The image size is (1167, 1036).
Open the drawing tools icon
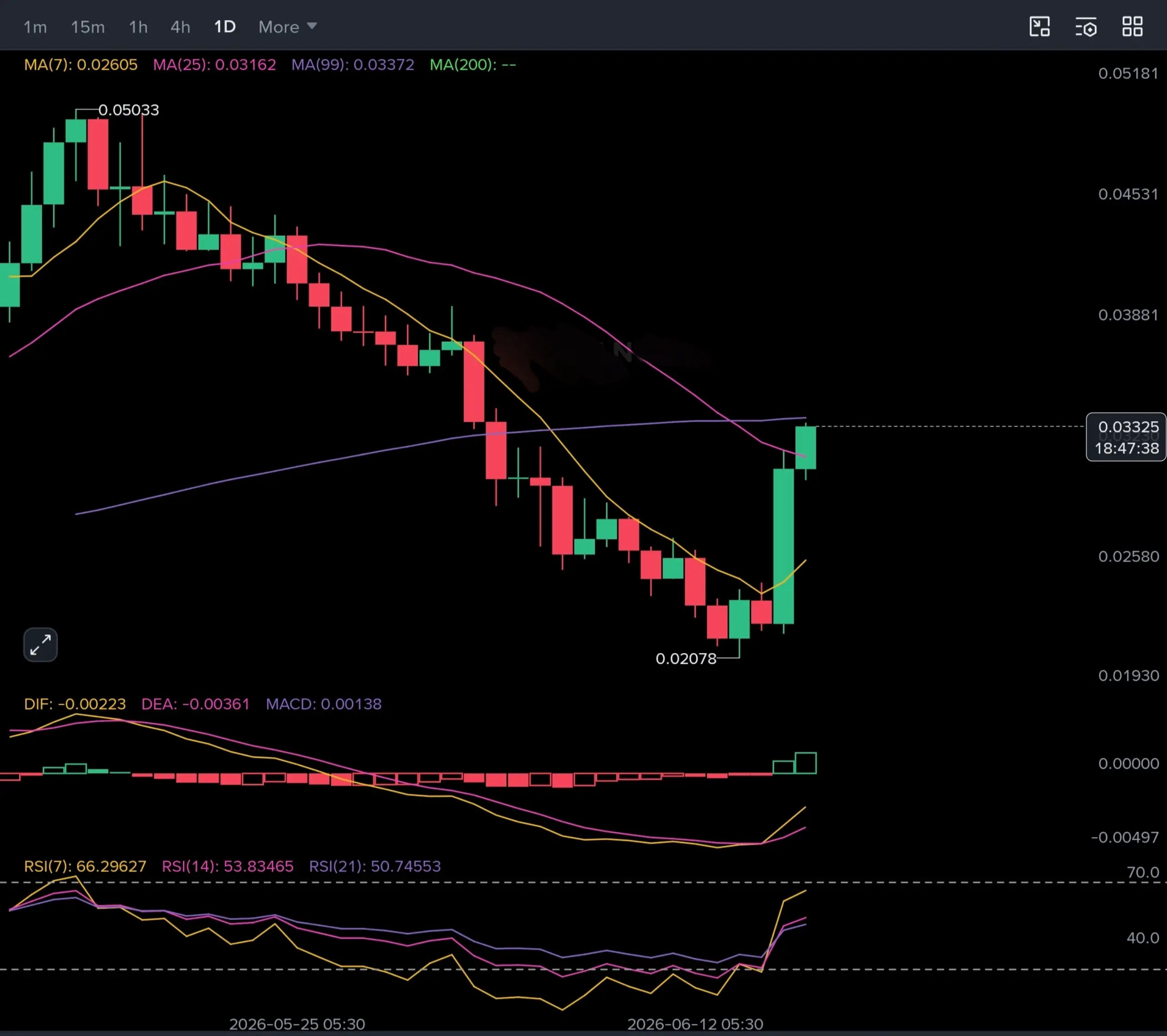1039,27
